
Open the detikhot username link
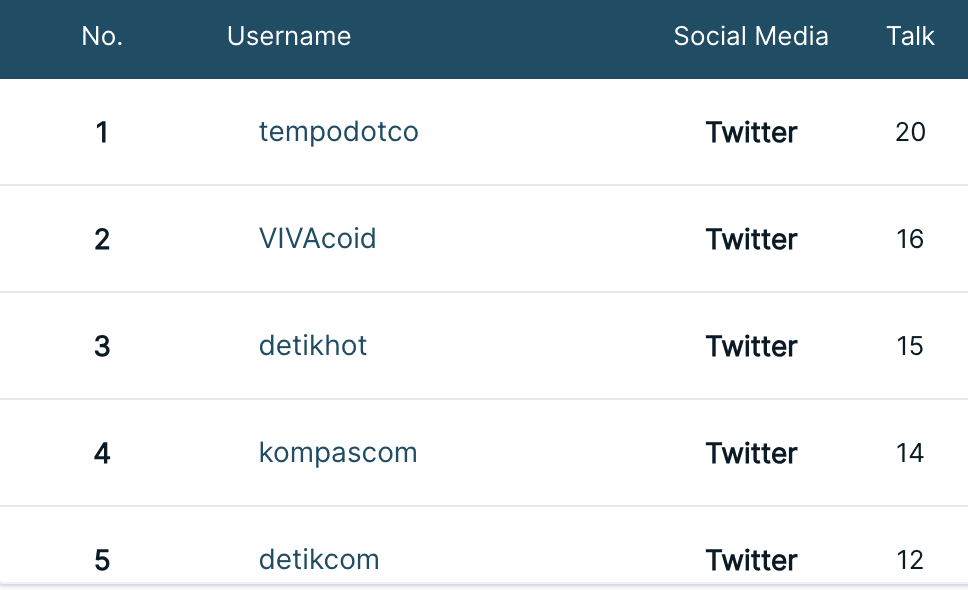click(313, 346)
